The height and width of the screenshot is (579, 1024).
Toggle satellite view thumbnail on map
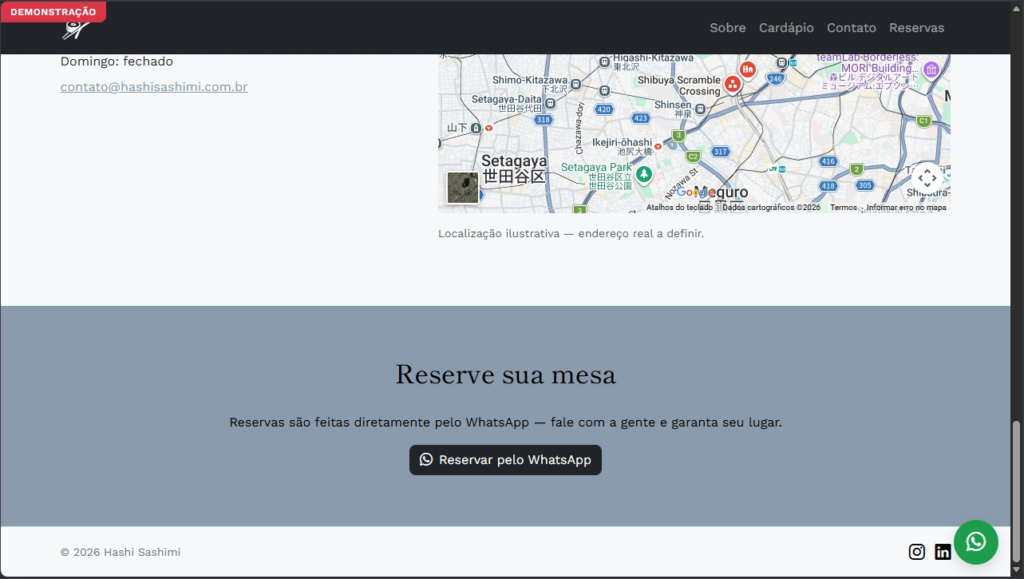[462, 187]
